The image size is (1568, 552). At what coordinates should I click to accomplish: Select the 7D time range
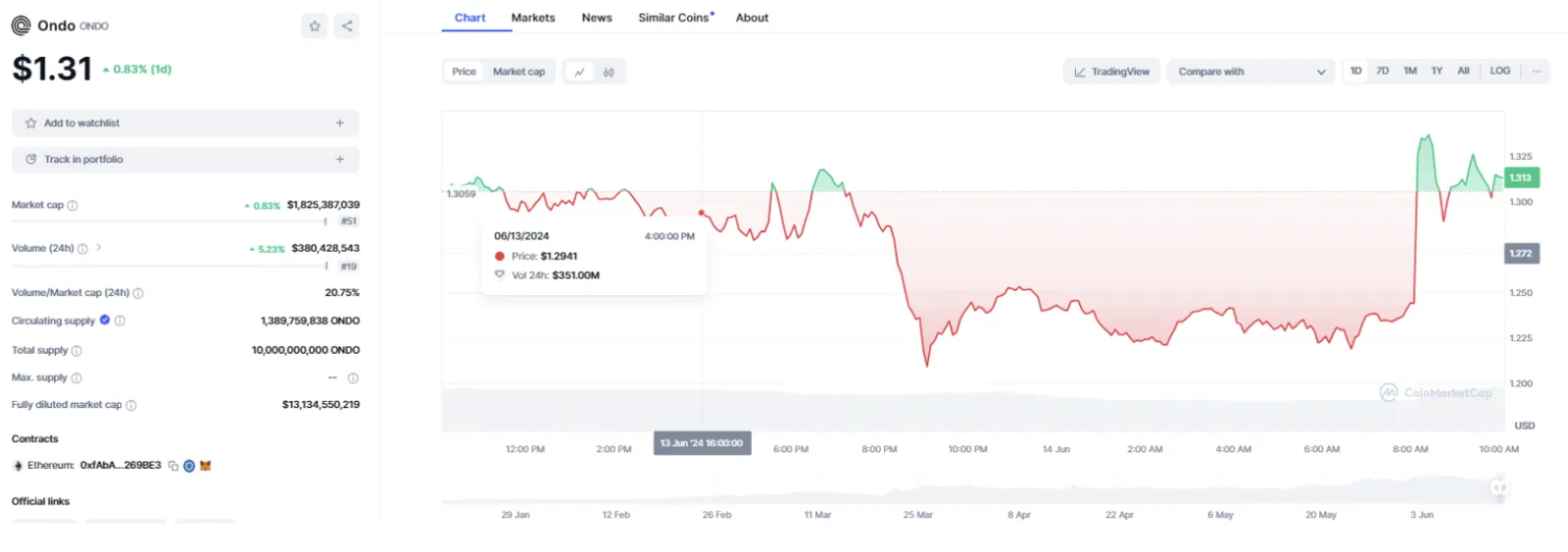point(1382,71)
